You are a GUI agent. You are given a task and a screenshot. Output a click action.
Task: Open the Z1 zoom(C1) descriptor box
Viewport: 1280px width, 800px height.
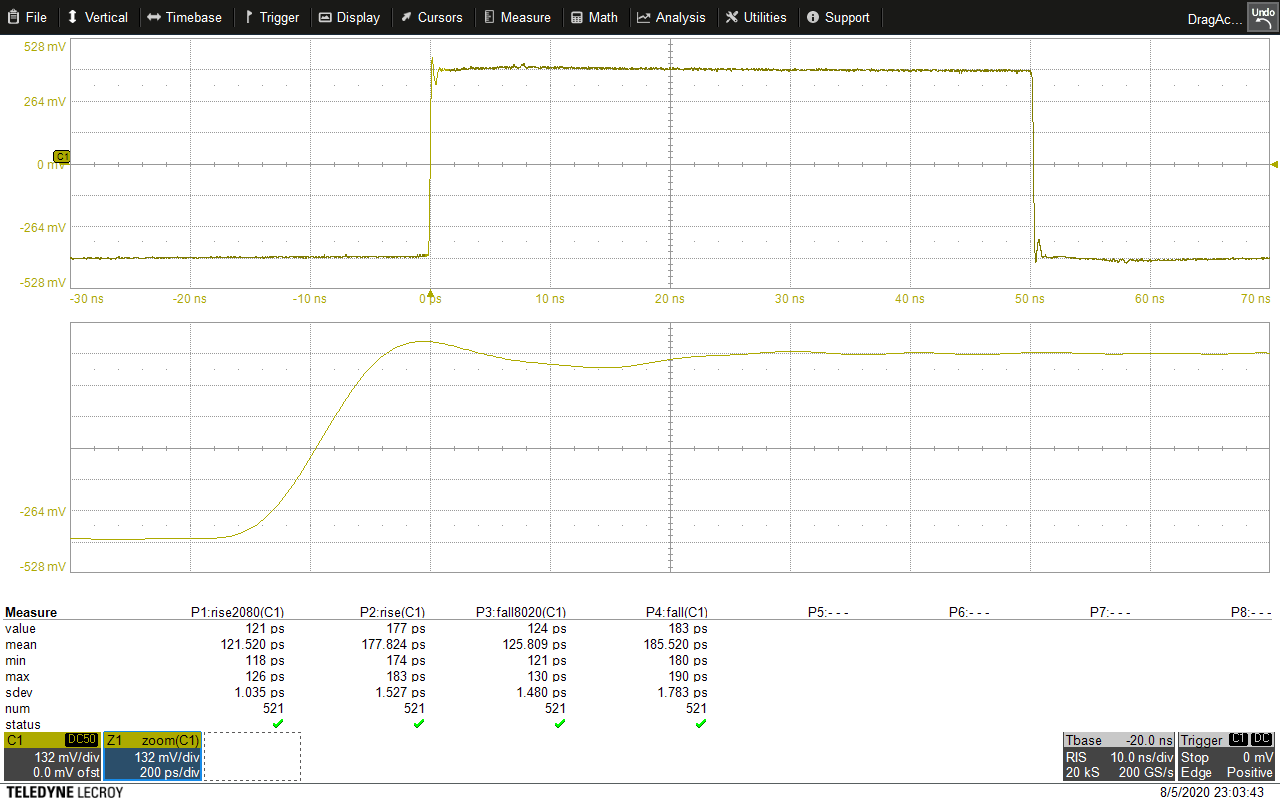153,756
